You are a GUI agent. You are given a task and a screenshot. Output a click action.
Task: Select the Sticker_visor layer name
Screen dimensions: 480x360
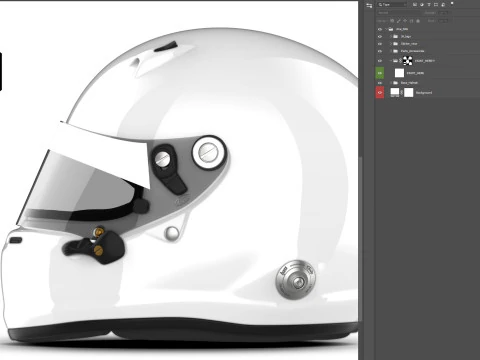pyautogui.click(x=409, y=44)
